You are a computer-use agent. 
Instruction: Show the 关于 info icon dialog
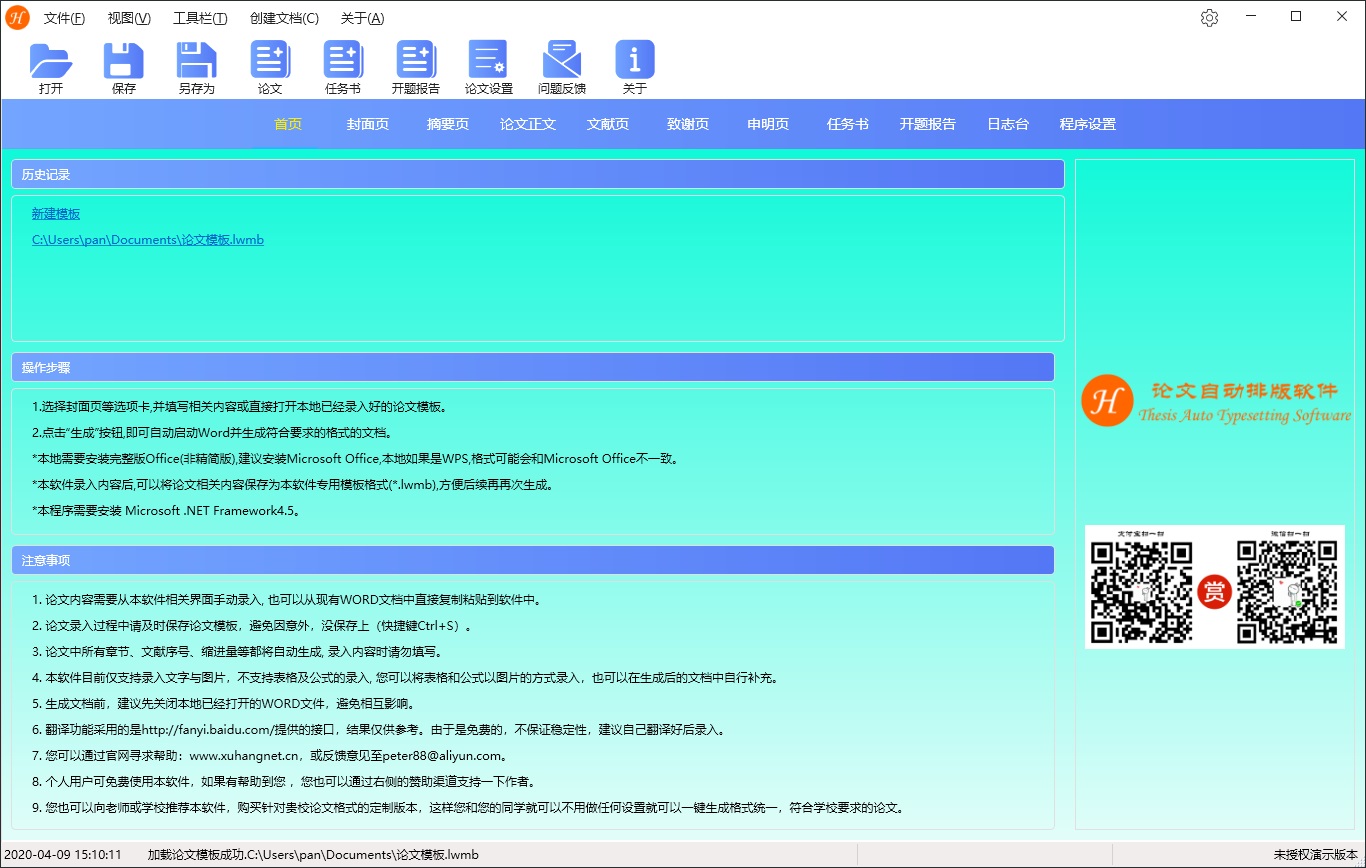635,67
